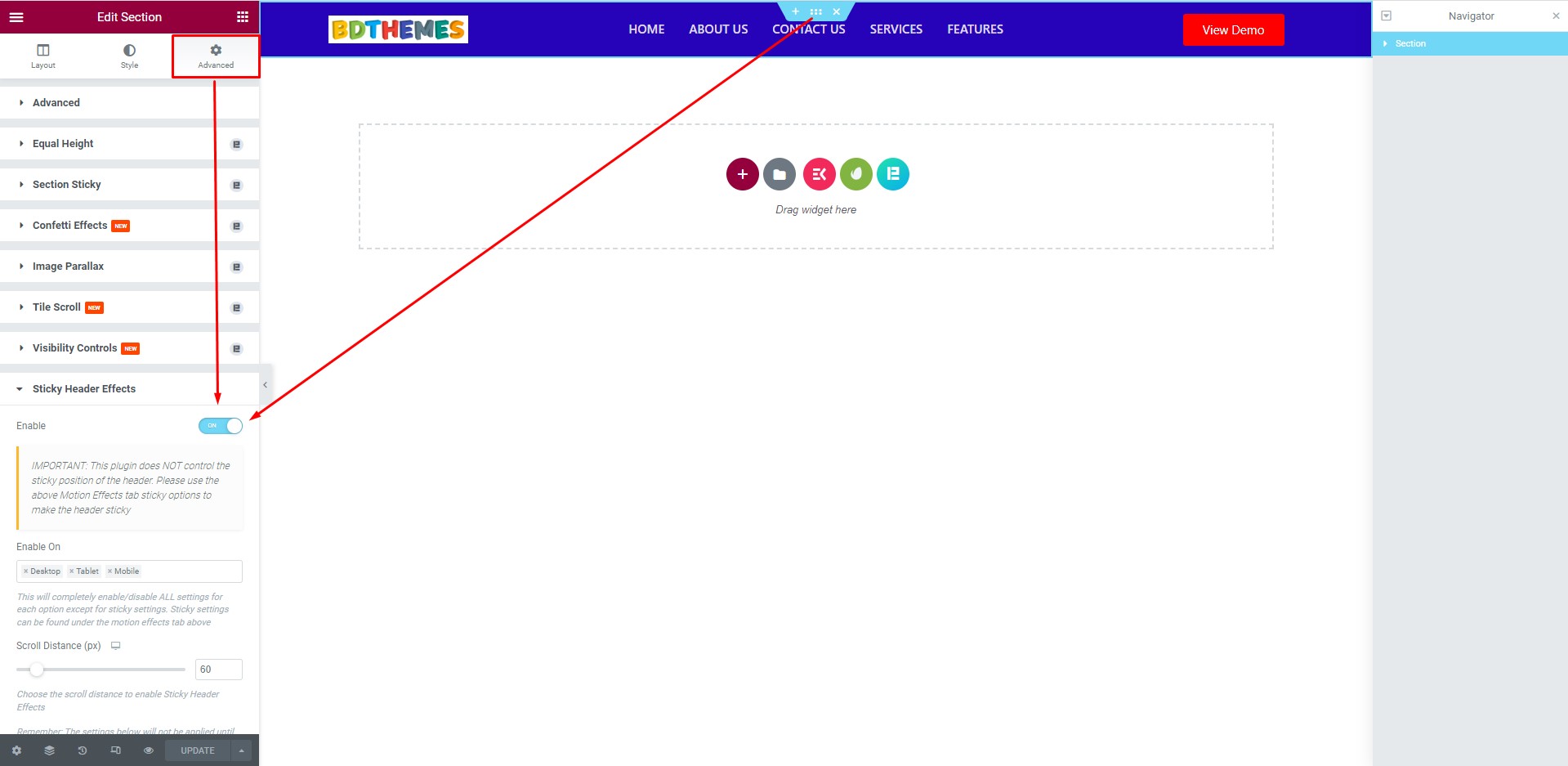Switch to the Layout tab

point(43,56)
